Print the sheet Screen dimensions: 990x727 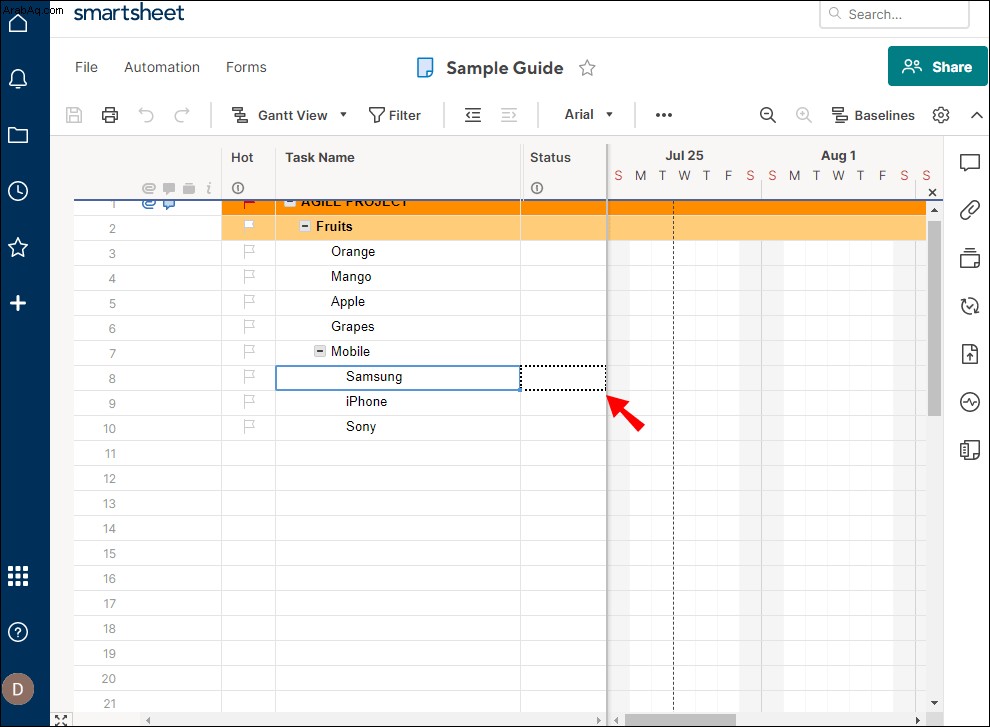[110, 115]
